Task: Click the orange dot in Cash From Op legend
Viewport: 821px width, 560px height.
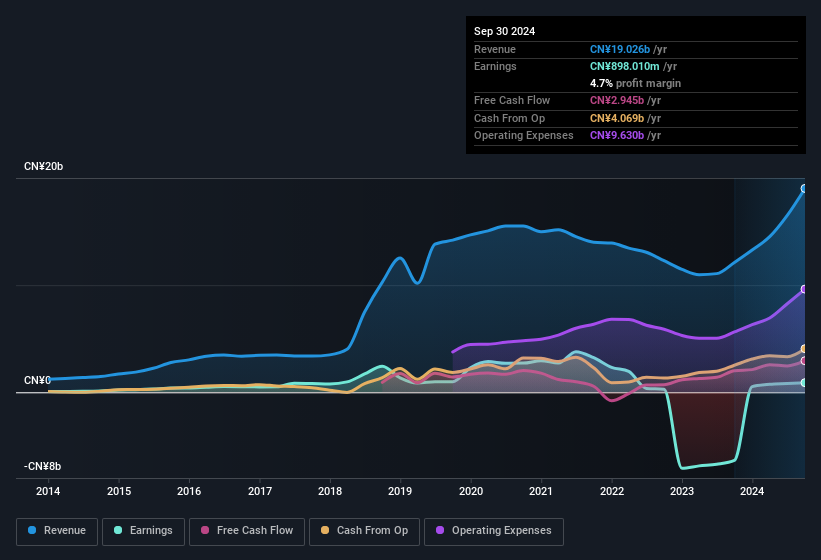Action: tap(325, 531)
